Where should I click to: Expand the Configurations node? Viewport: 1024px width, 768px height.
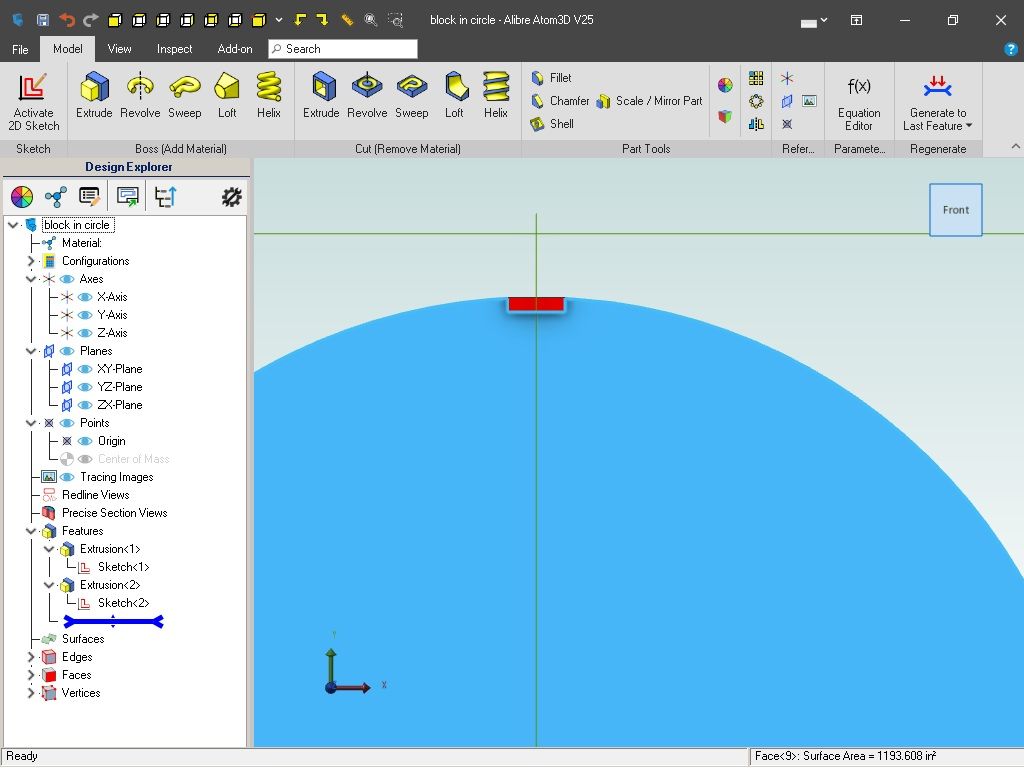[31, 261]
